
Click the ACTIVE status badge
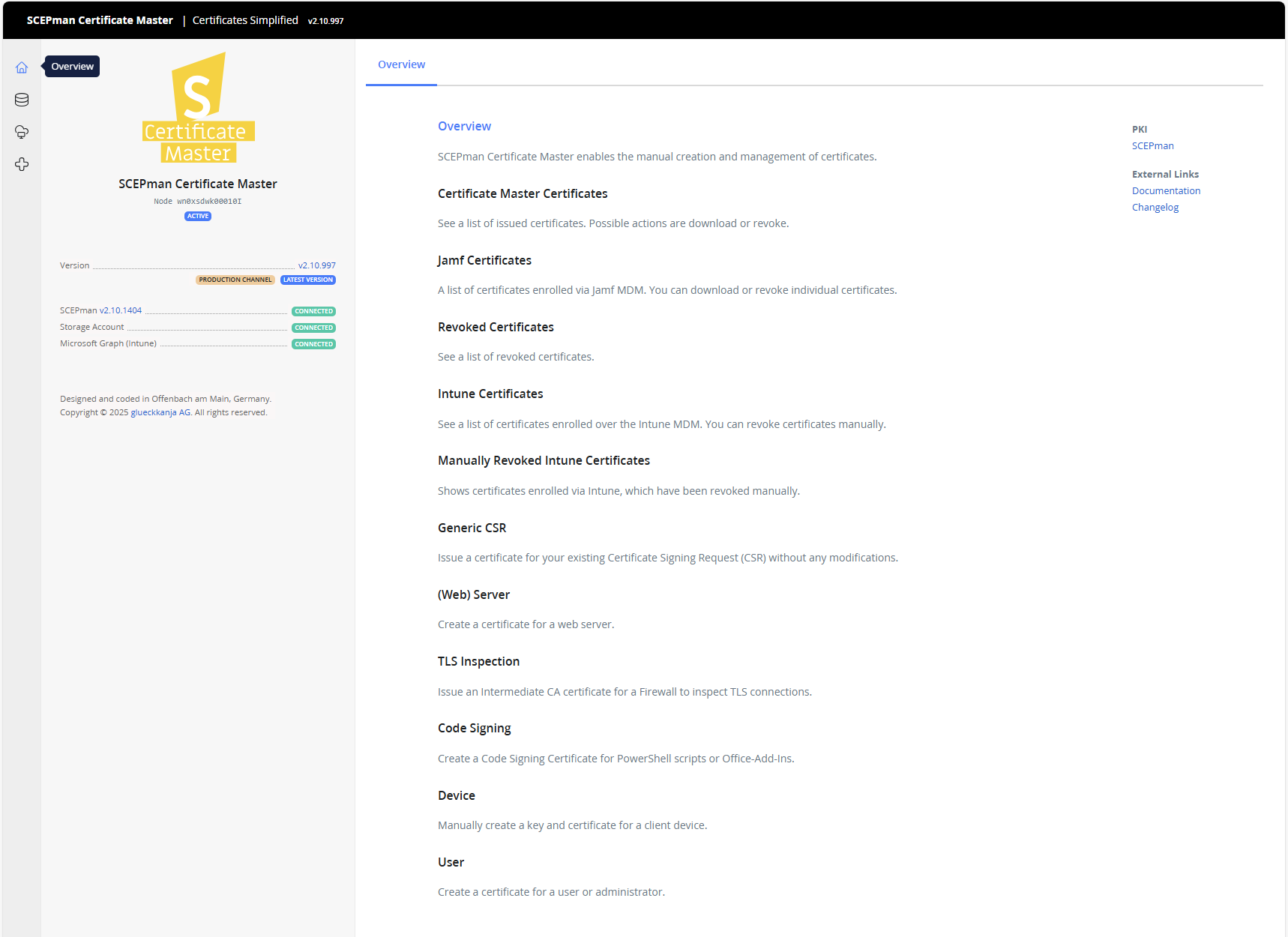[x=198, y=216]
